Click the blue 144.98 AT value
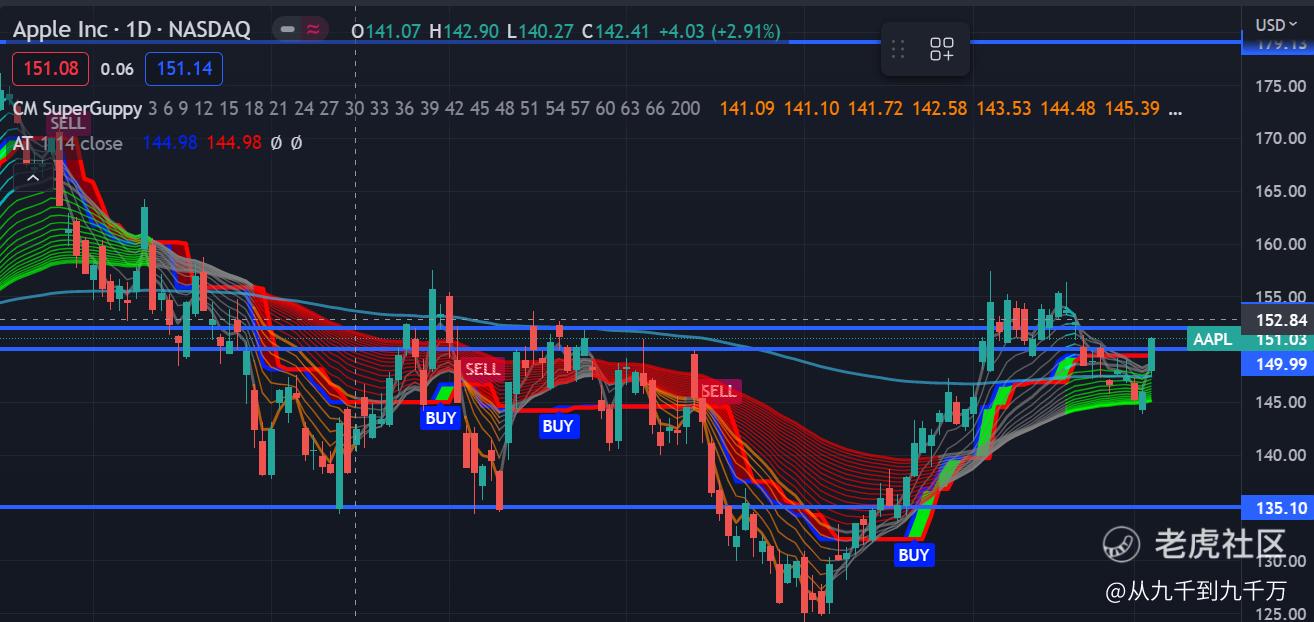1314x622 pixels. (170, 143)
